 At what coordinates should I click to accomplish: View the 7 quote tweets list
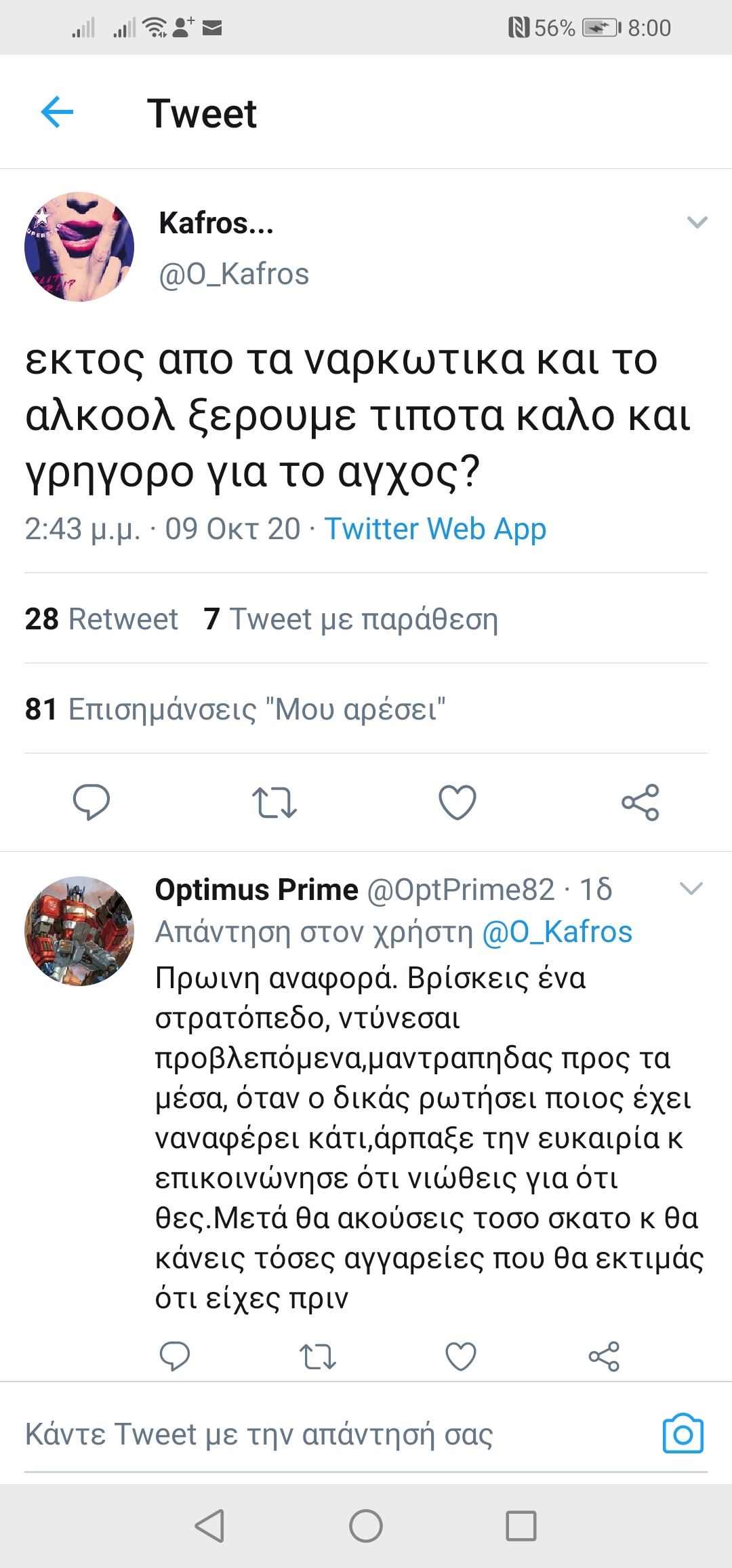click(351, 619)
